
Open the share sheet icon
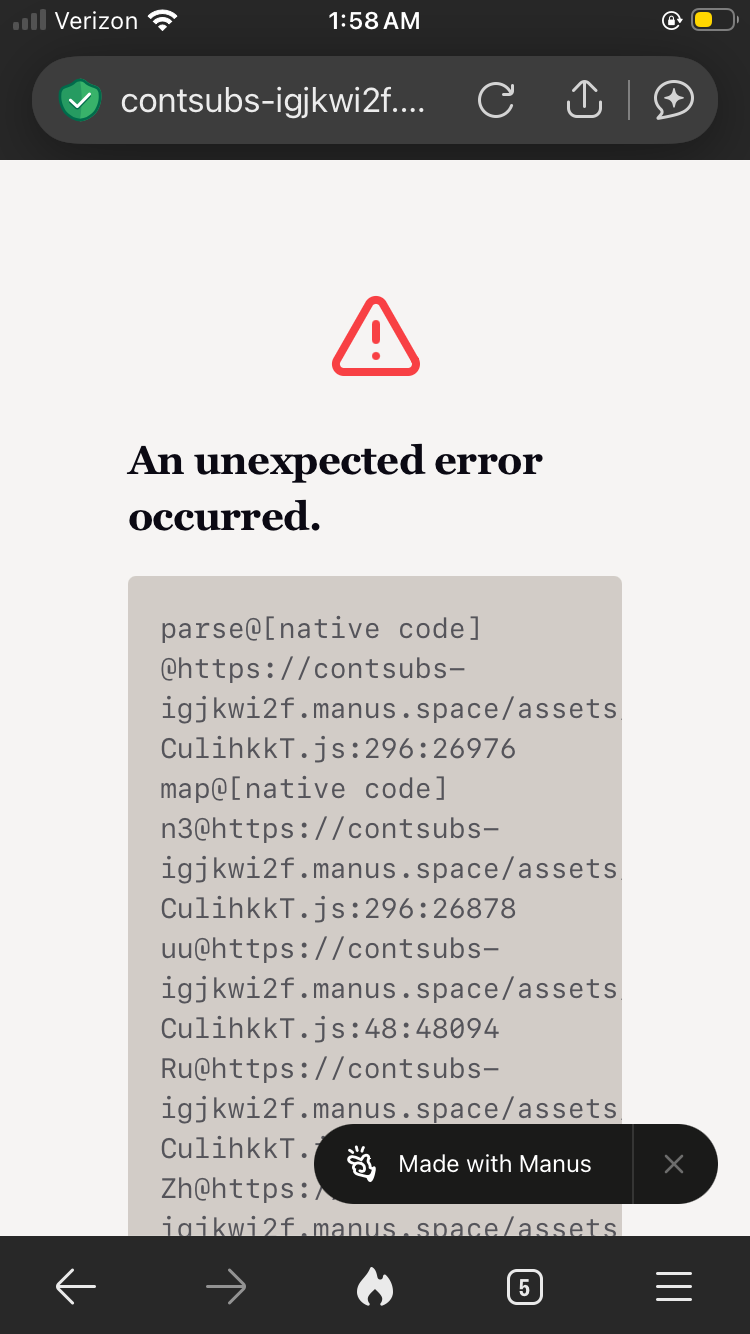tap(584, 99)
